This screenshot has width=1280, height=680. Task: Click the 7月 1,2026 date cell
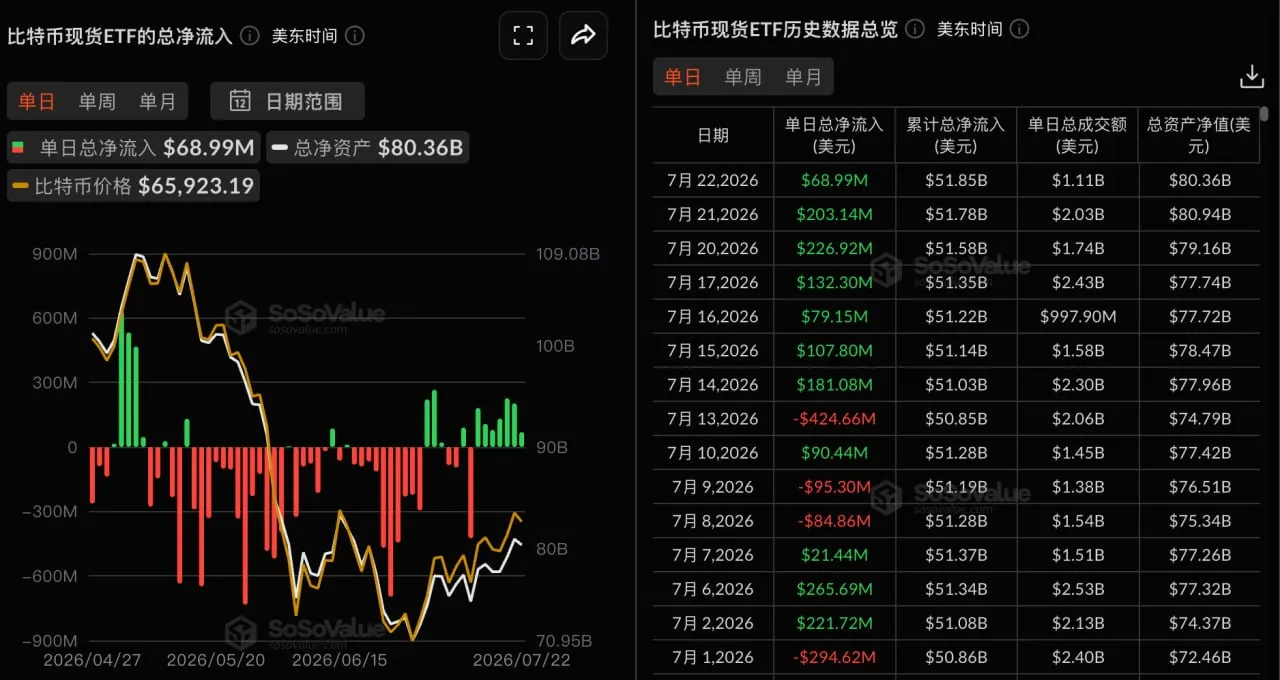point(713,657)
